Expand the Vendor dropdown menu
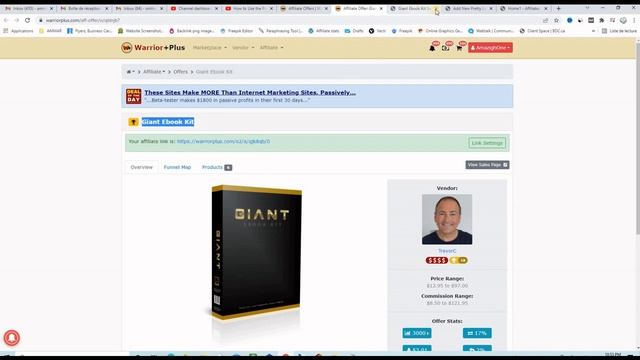 coord(243,48)
